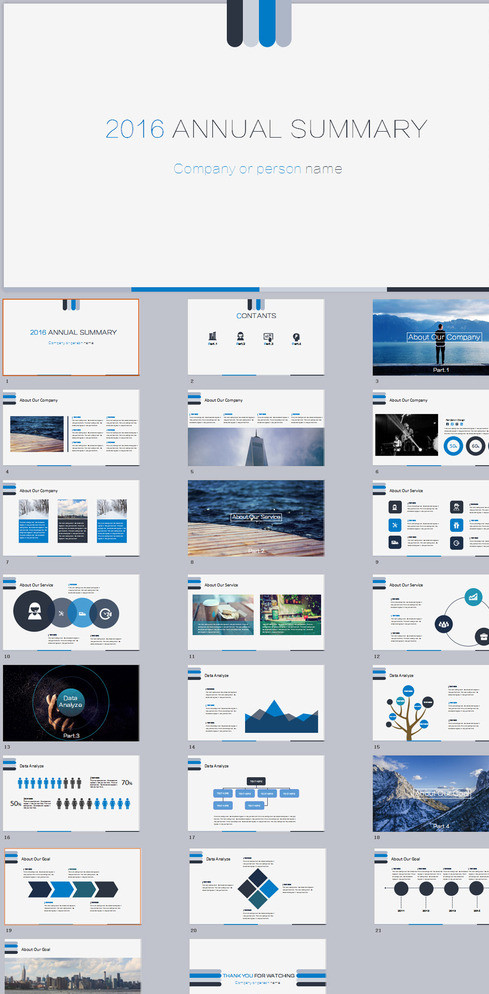The image size is (489, 994).
Task: Click the blue mountain area chart on slide 14
Action: click(x=282, y=716)
